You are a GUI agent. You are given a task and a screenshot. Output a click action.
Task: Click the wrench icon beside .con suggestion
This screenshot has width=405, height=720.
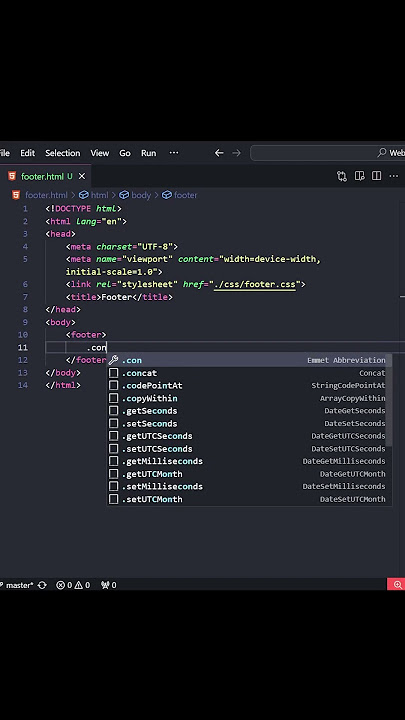pyautogui.click(x=113, y=360)
